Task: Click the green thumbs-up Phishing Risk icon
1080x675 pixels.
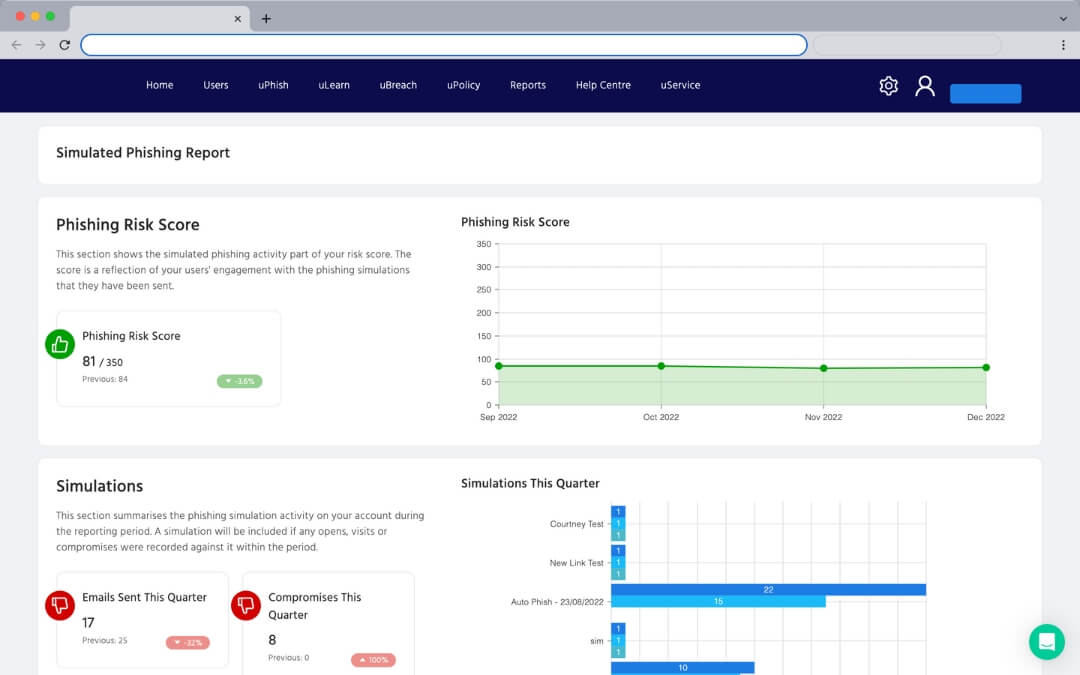Action: 60,345
